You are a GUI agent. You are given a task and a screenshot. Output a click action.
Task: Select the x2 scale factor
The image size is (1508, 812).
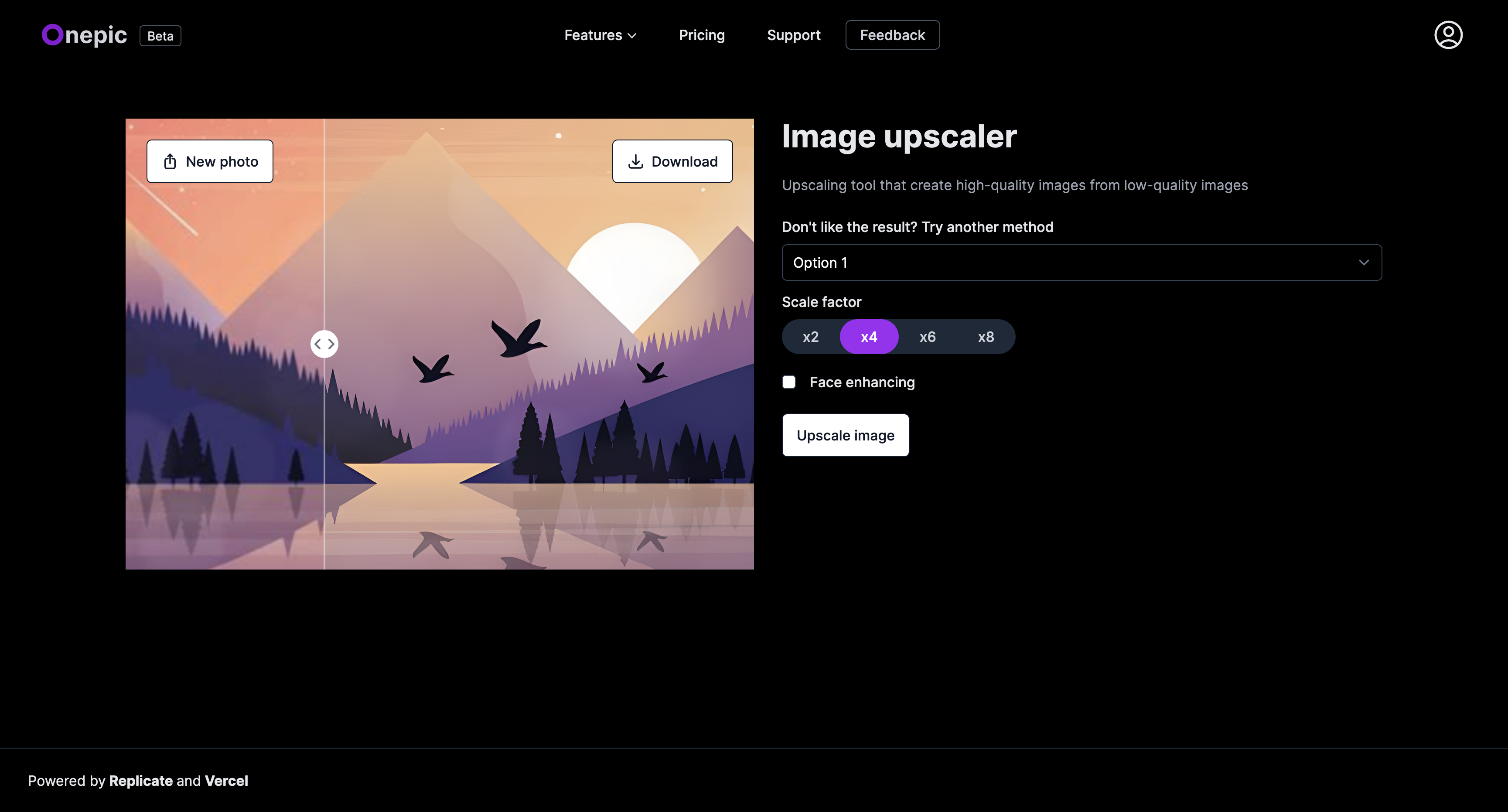tap(810, 337)
